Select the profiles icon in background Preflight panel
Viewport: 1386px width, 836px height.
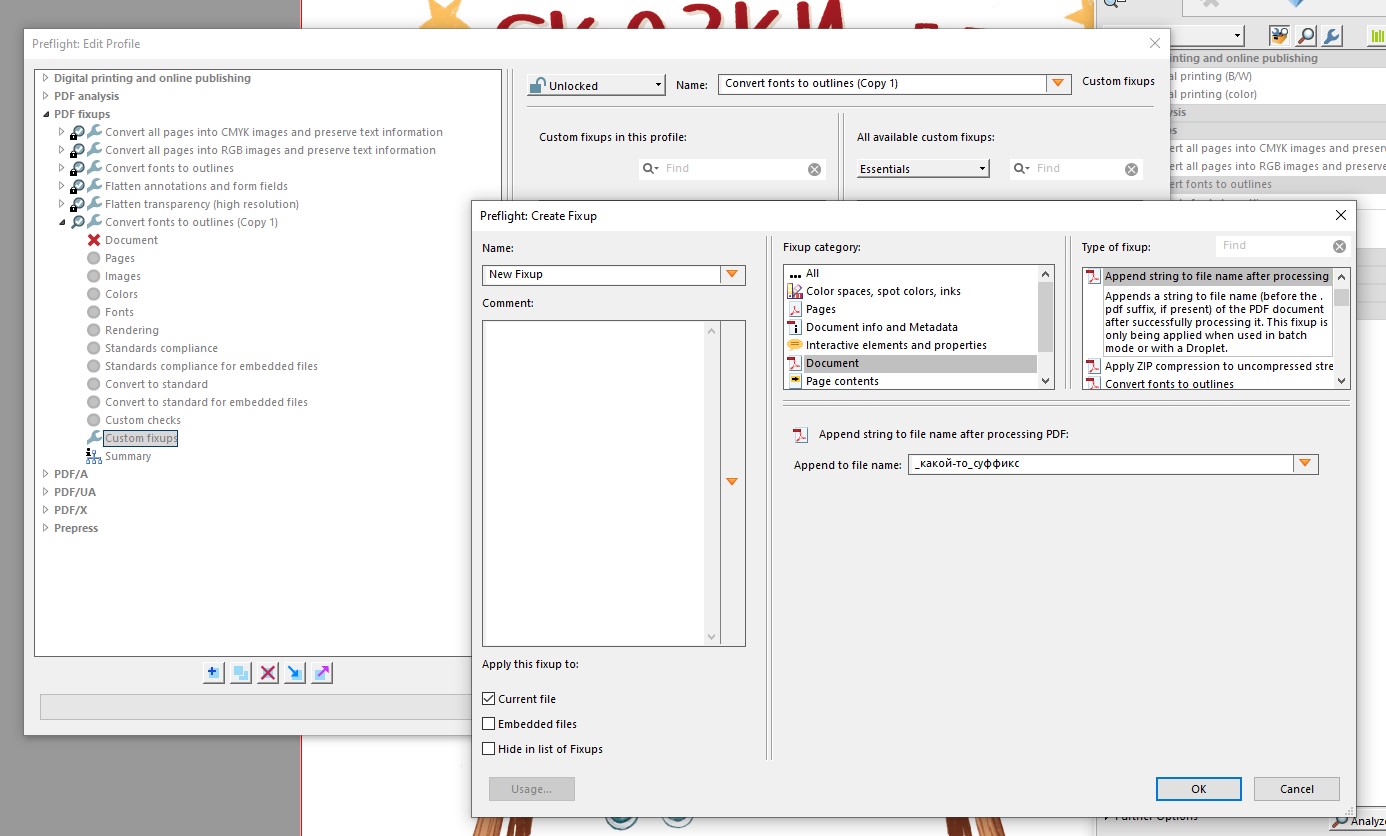[1279, 36]
